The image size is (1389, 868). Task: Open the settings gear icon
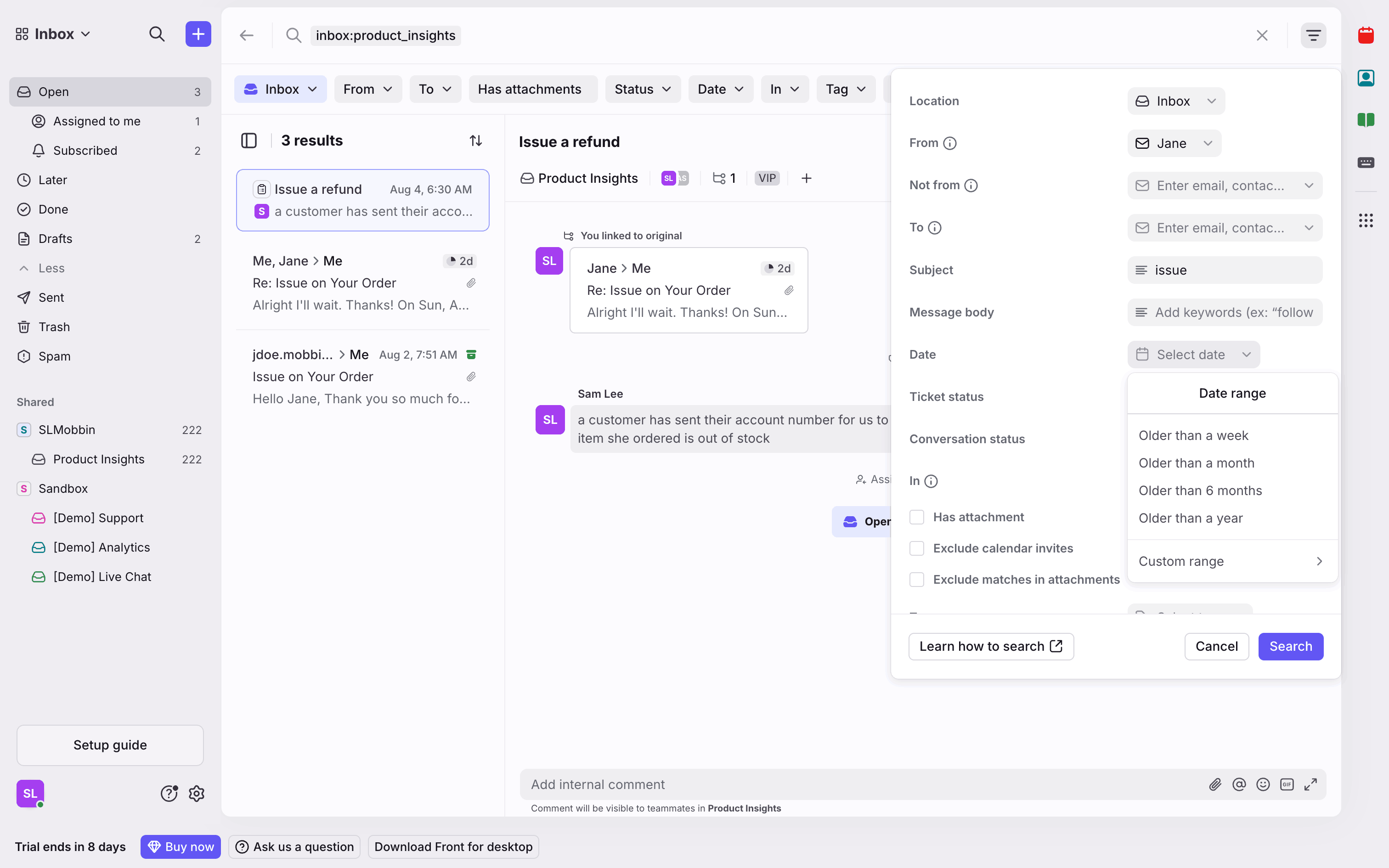tap(197, 794)
